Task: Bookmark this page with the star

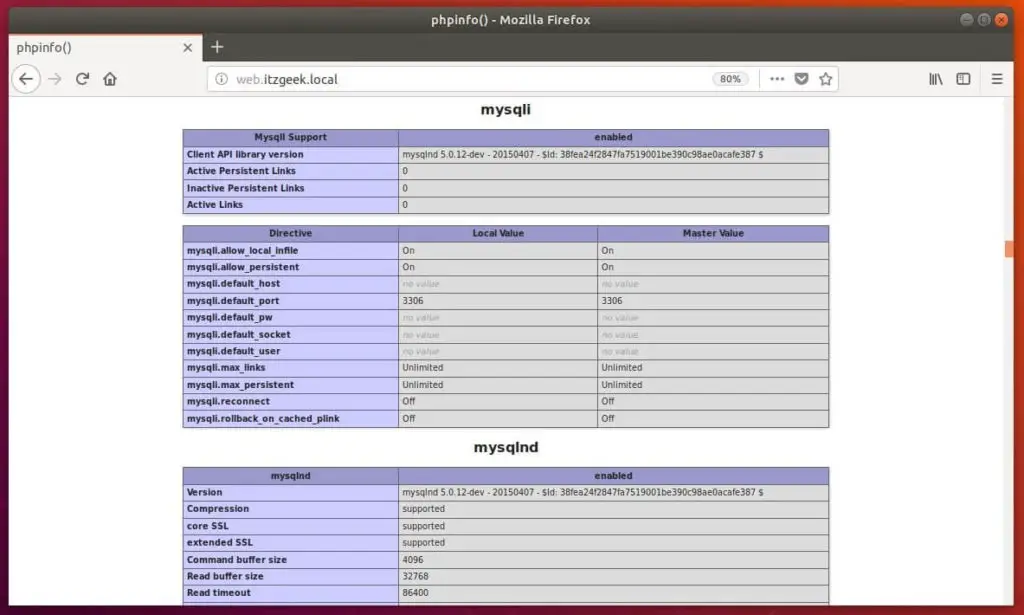Action: tap(825, 79)
